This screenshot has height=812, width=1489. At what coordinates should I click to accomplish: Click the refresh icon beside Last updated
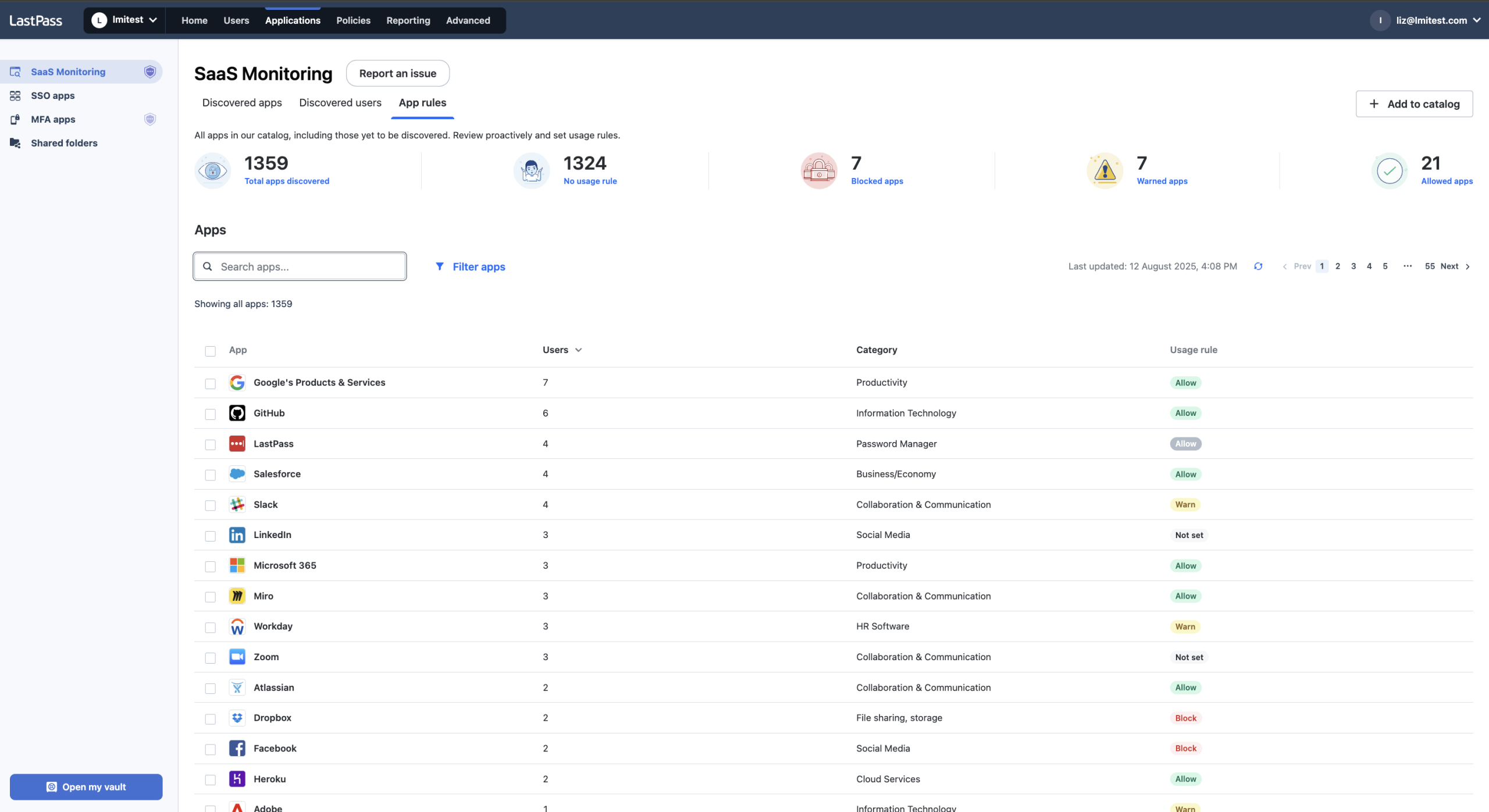pos(1258,266)
